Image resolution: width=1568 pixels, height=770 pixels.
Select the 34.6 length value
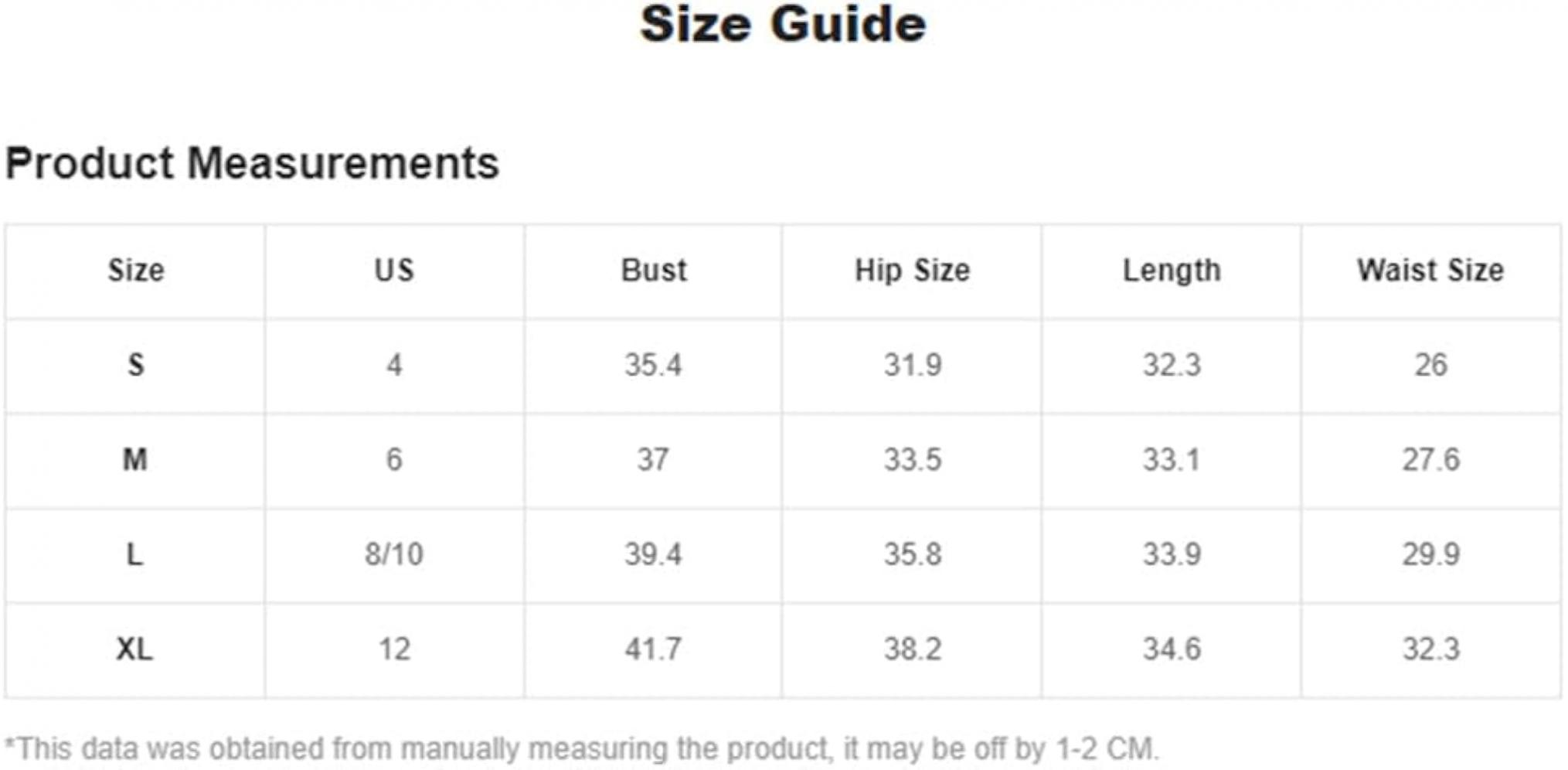pyautogui.click(x=1172, y=649)
